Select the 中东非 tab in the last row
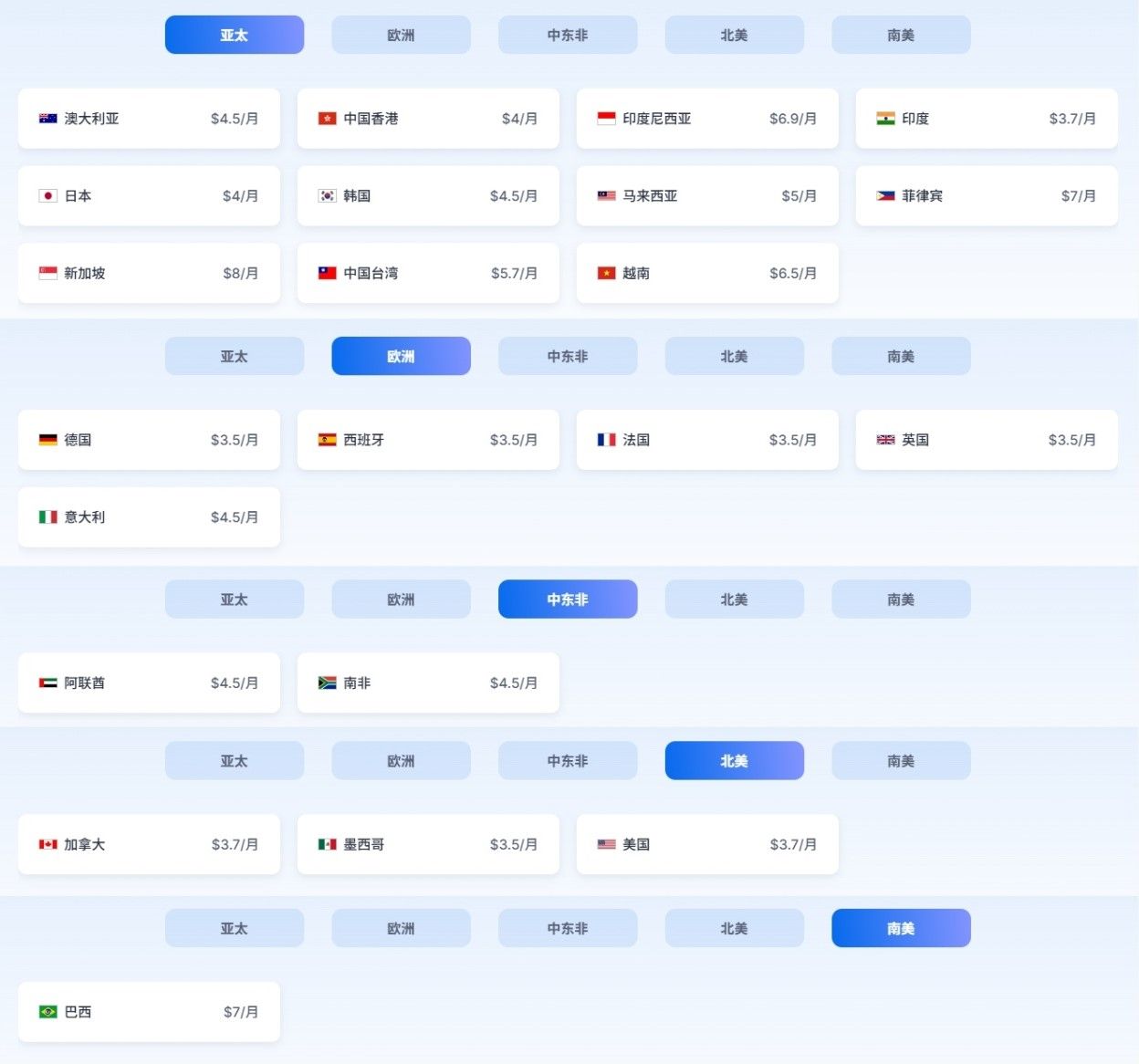The height and width of the screenshot is (1064, 1139). pyautogui.click(x=568, y=927)
